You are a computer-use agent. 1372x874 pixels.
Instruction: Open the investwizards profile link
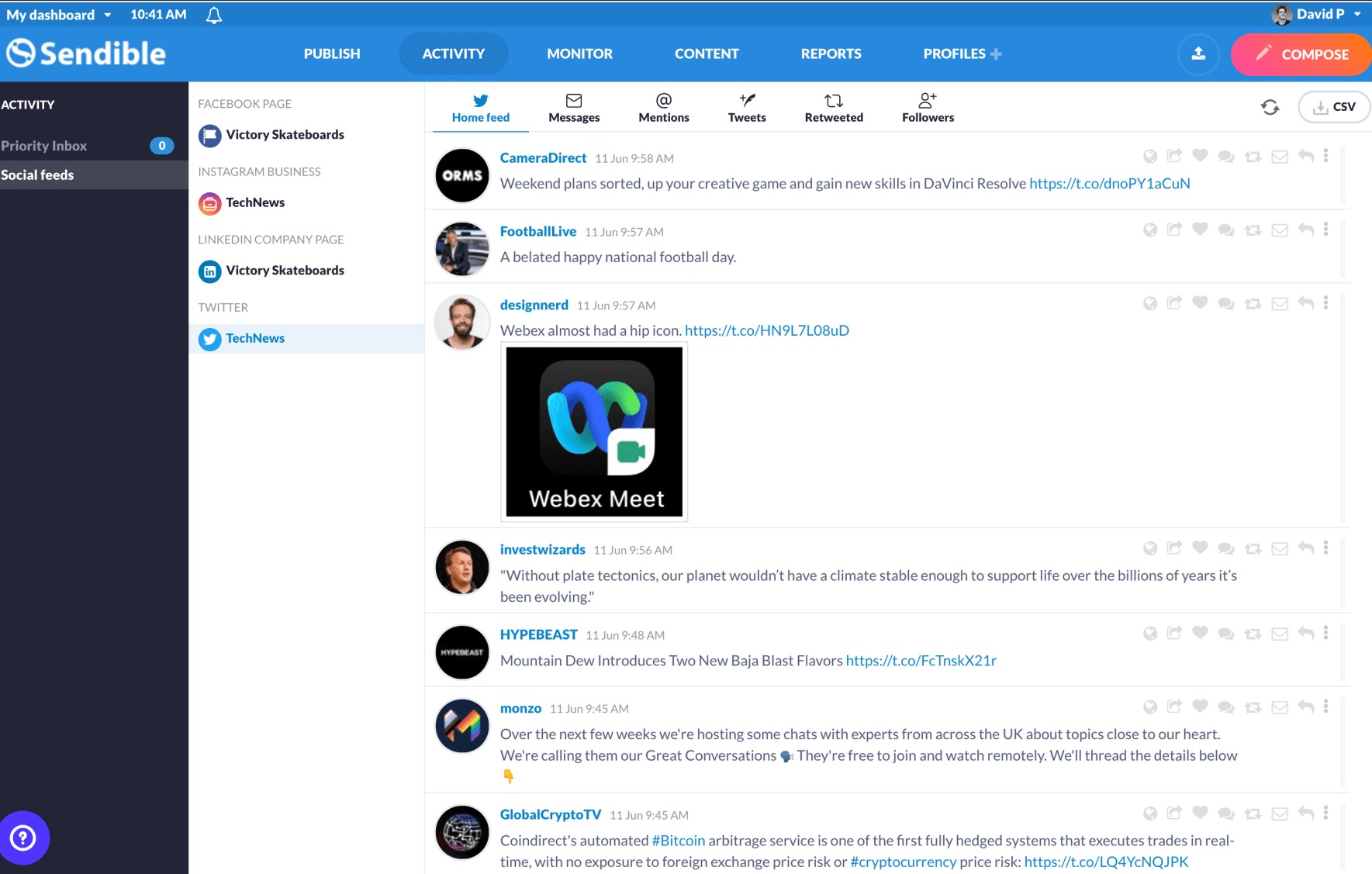pos(543,549)
